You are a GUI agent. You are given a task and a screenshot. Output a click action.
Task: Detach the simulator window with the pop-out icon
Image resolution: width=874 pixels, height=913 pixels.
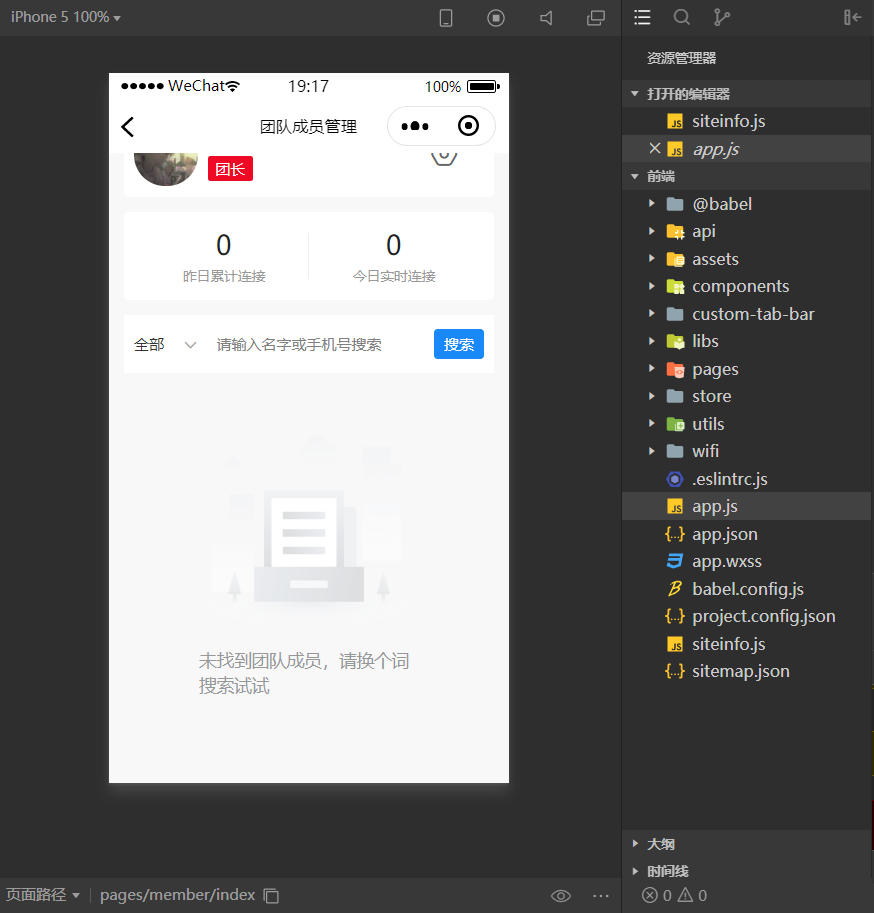(596, 18)
